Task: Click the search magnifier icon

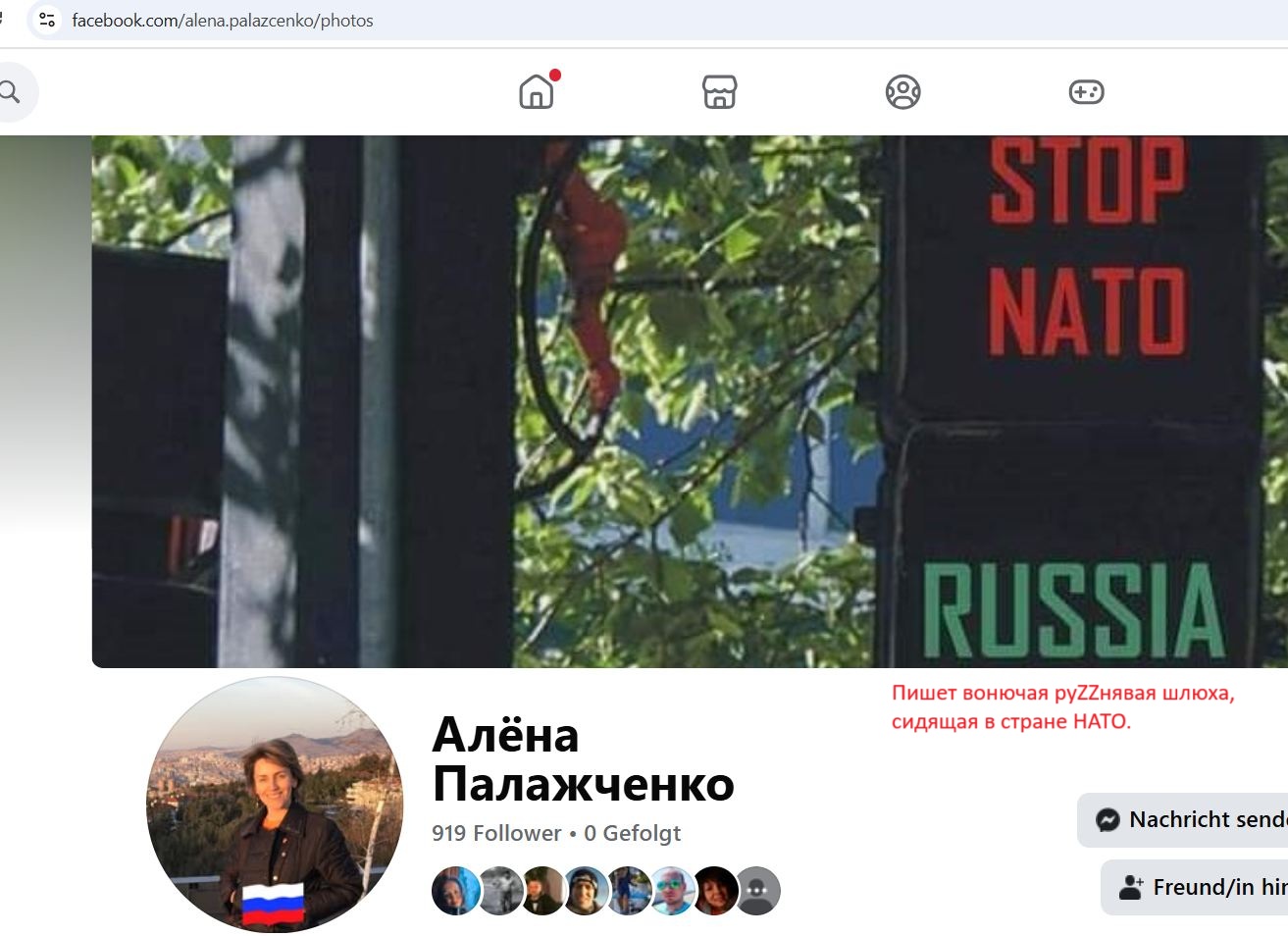Action: click(10, 92)
